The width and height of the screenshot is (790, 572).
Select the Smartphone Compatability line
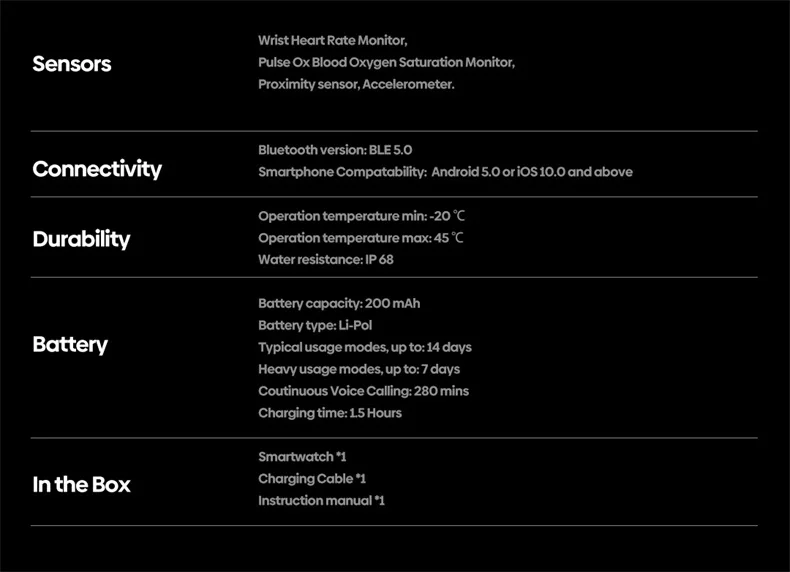pyautogui.click(x=445, y=172)
